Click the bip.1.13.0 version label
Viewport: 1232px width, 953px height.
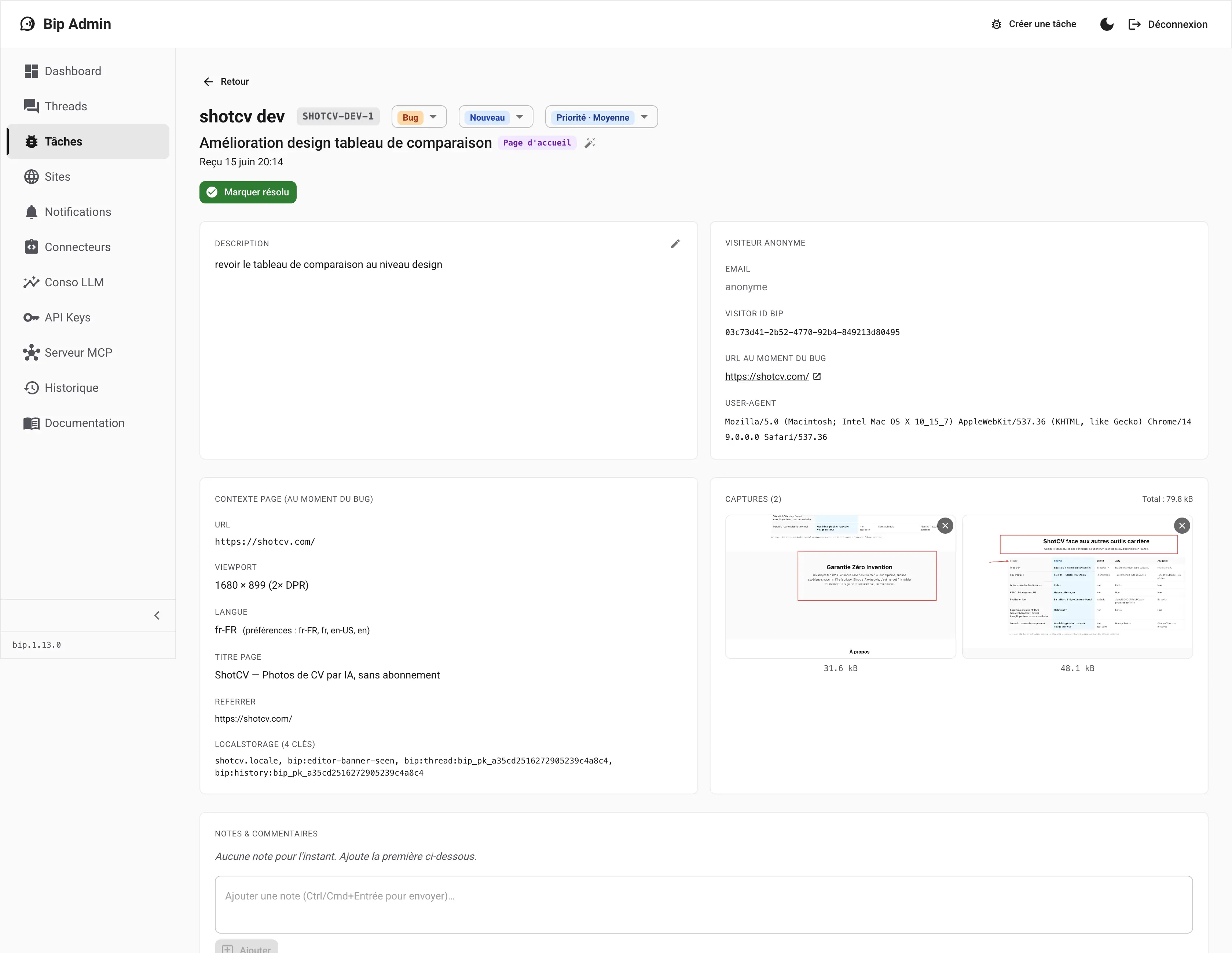(37, 644)
